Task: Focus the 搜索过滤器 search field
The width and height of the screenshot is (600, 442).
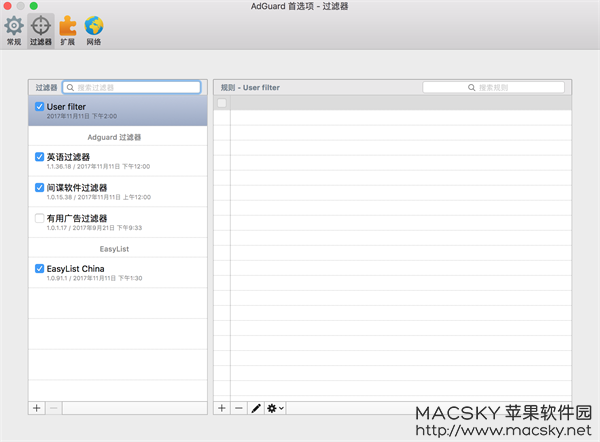Action: 132,87
